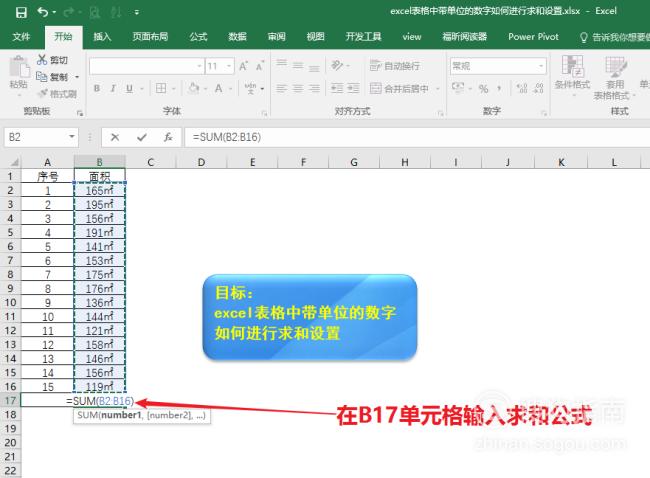Open the Page Layout (页面布局) tab
650x478 pixels.
pyautogui.click(x=150, y=36)
